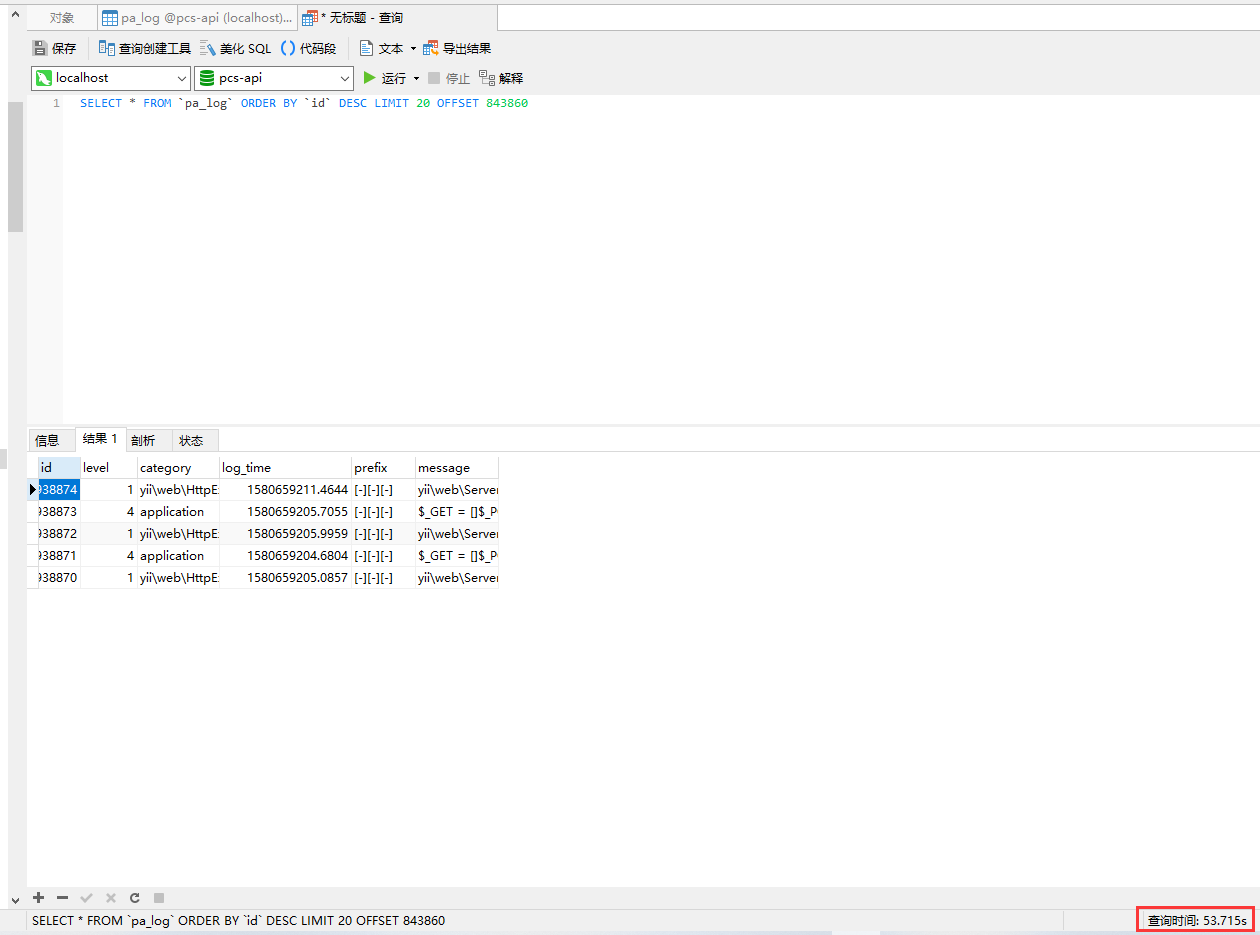
Task: Click the level column header
Action: tap(108, 467)
